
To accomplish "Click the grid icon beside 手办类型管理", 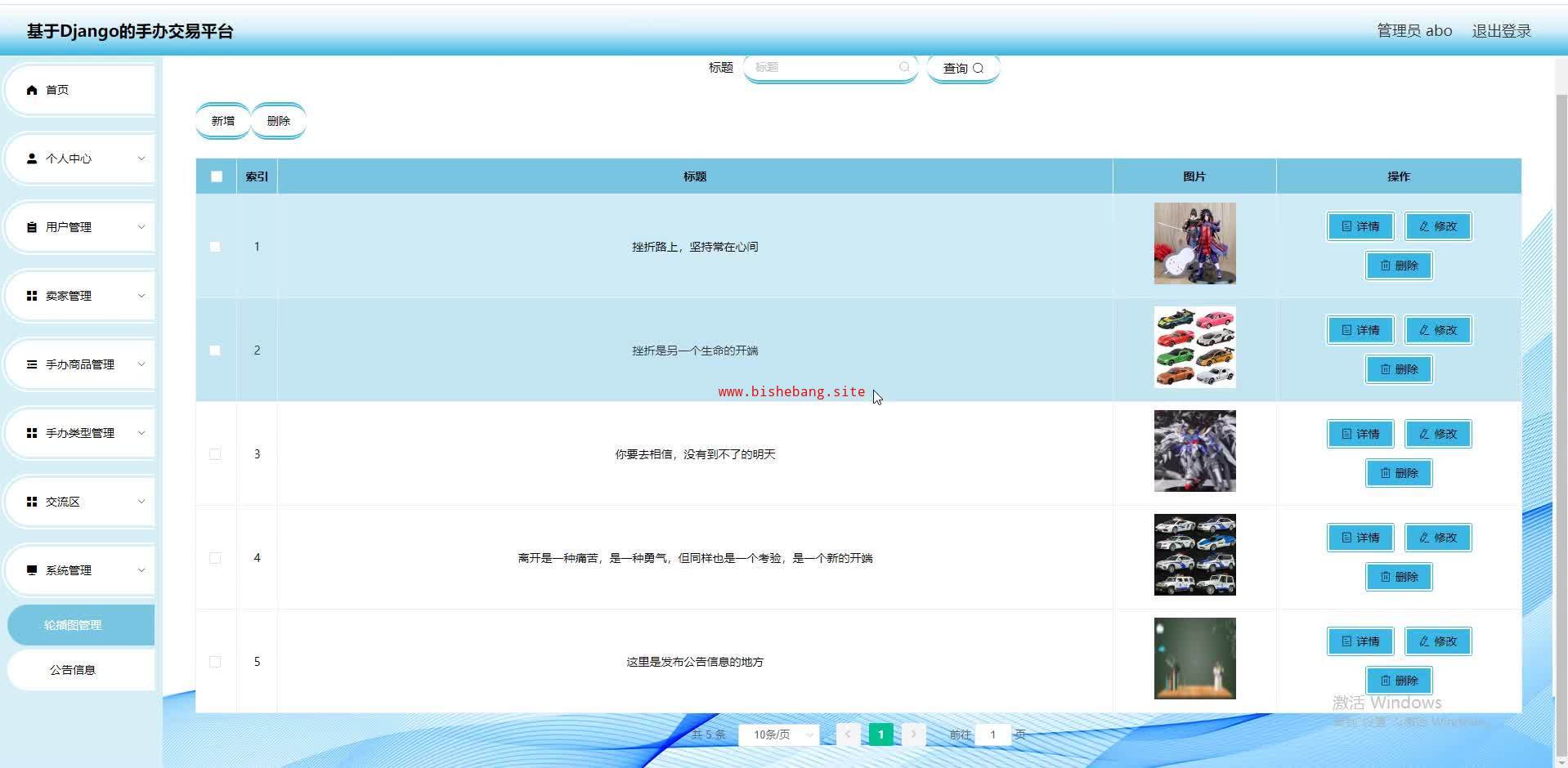I will (32, 433).
